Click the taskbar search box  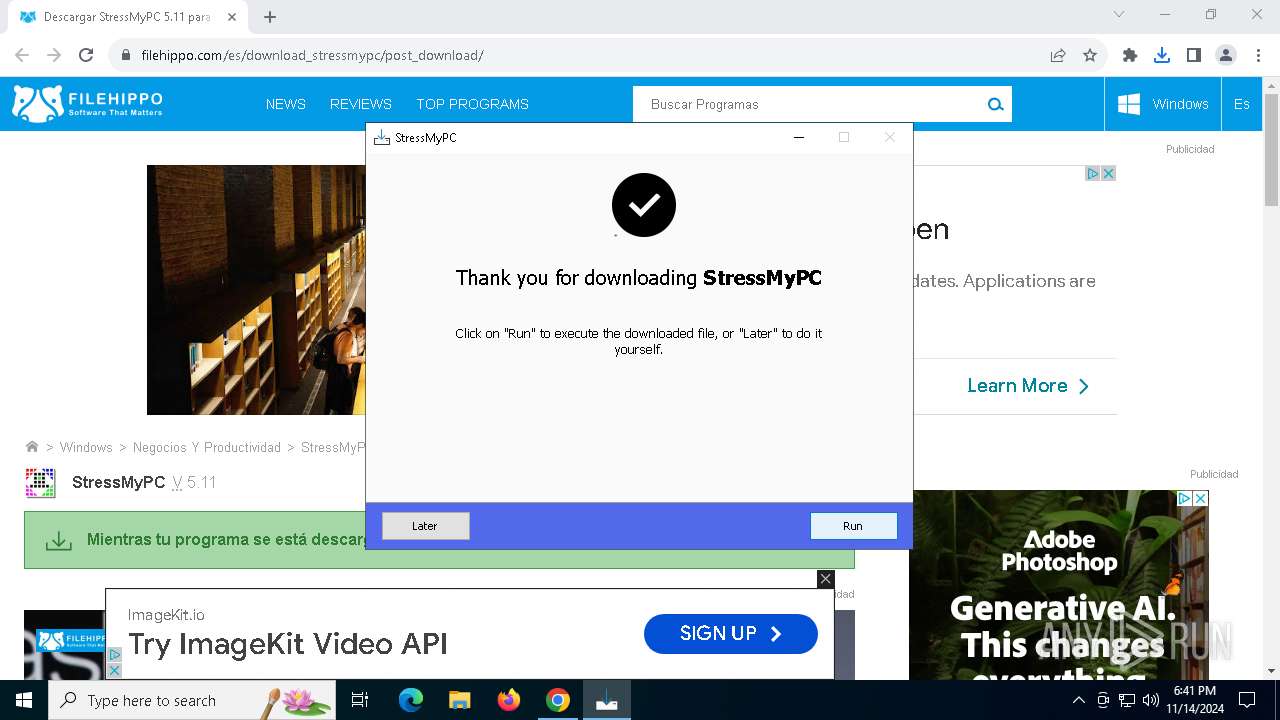(192, 700)
